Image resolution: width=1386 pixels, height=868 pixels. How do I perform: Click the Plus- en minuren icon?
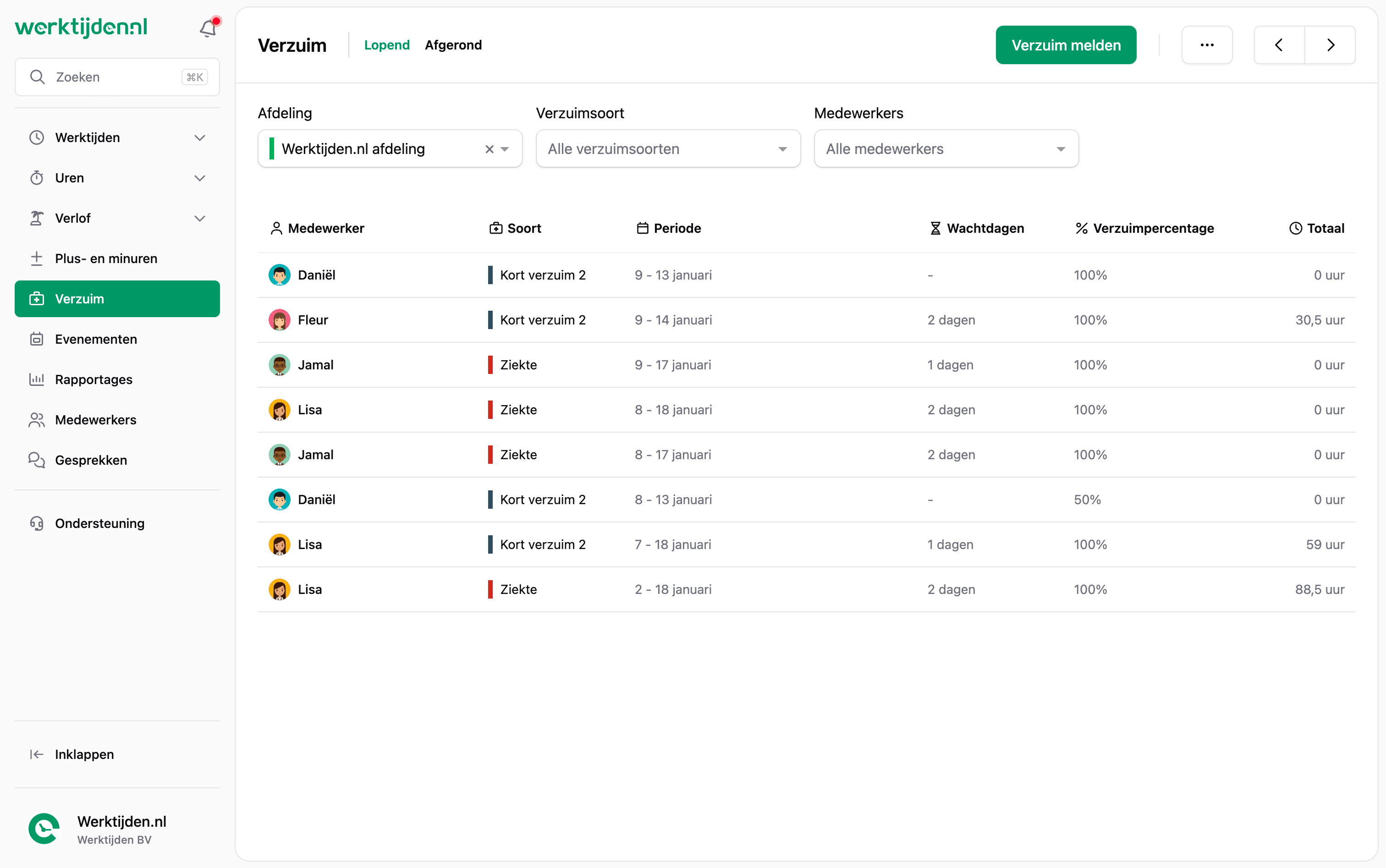click(x=37, y=258)
